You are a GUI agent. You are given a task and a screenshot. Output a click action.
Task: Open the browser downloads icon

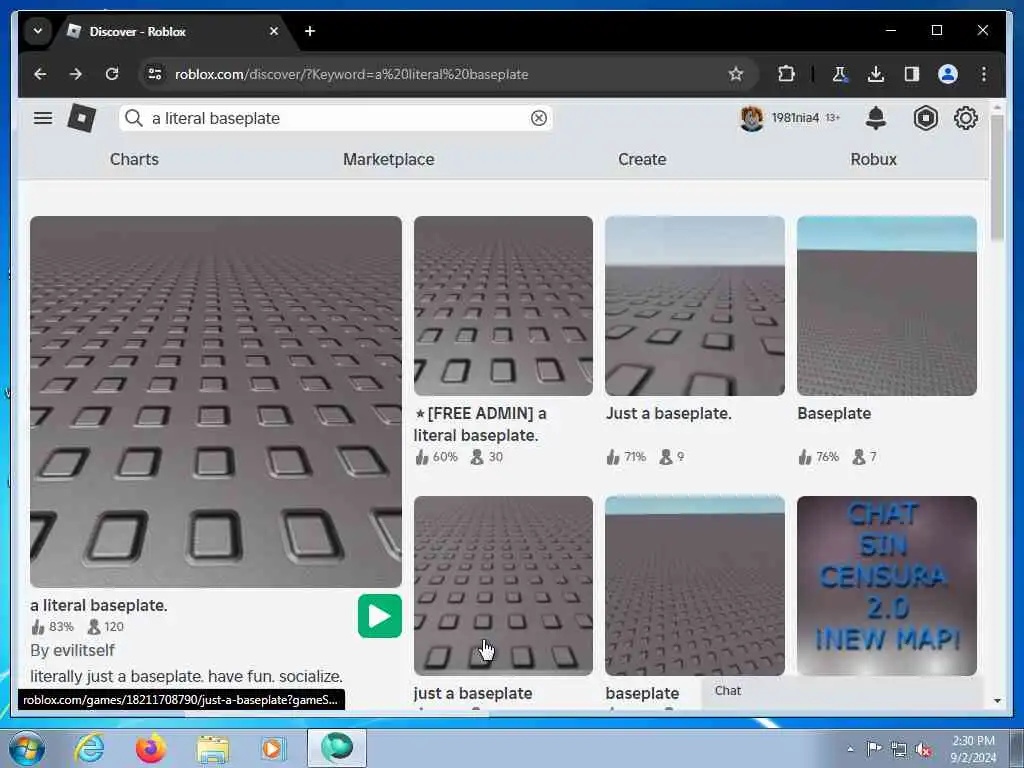[876, 74]
